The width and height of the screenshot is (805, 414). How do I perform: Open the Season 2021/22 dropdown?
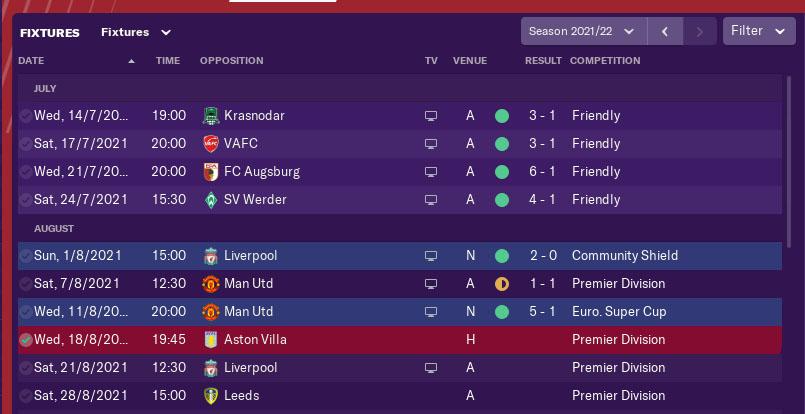(584, 31)
